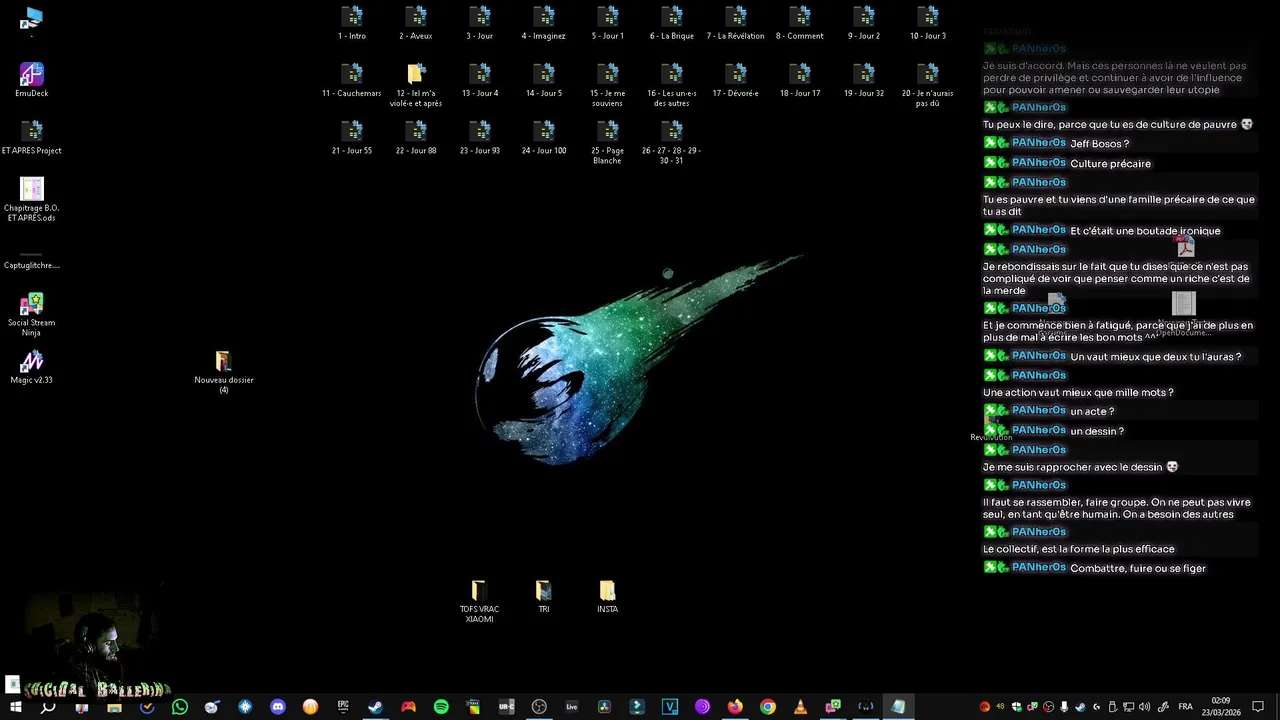Select the '24 - Jour 100' folder
This screenshot has height=720, width=1280.
pos(544,138)
